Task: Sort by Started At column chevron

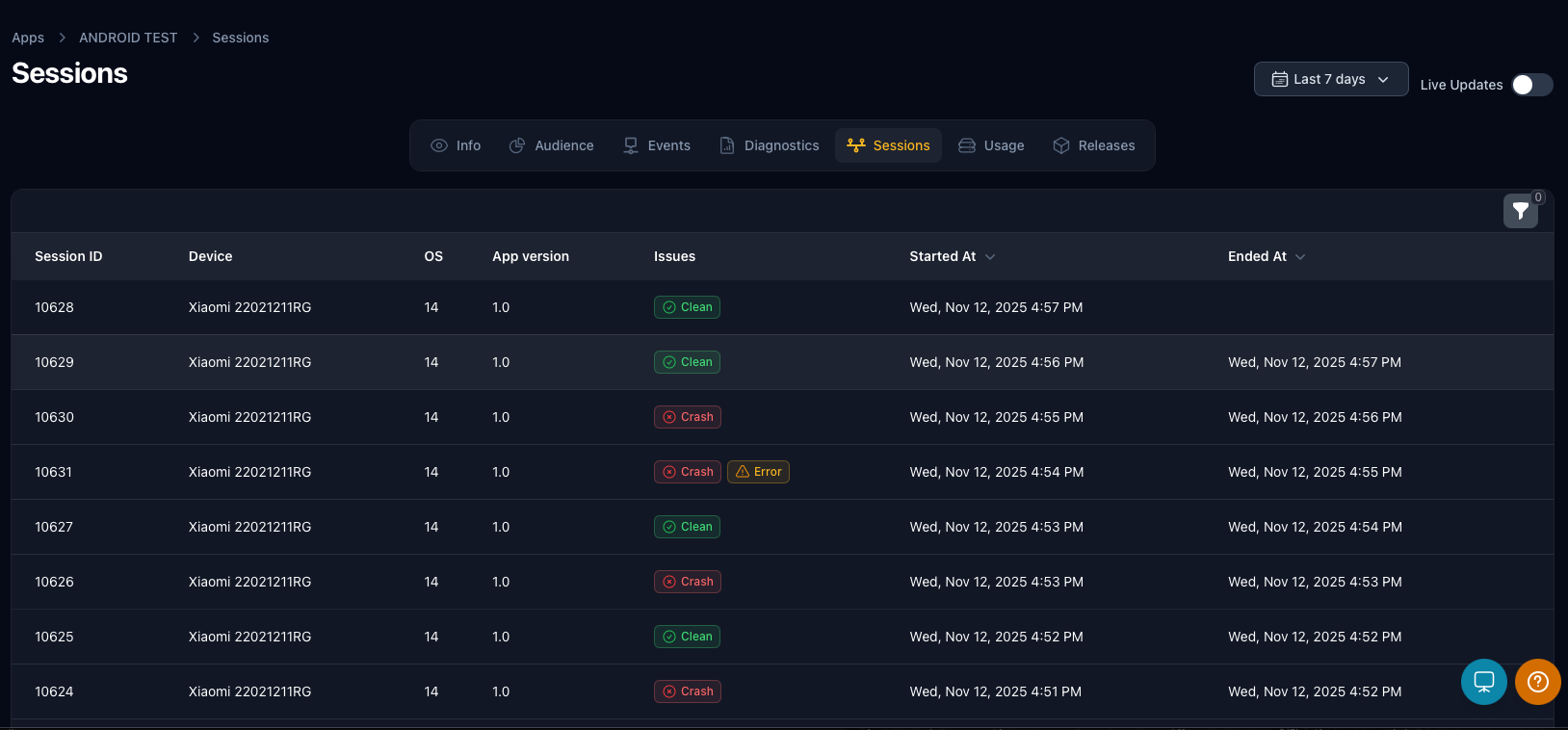Action: tap(990, 257)
